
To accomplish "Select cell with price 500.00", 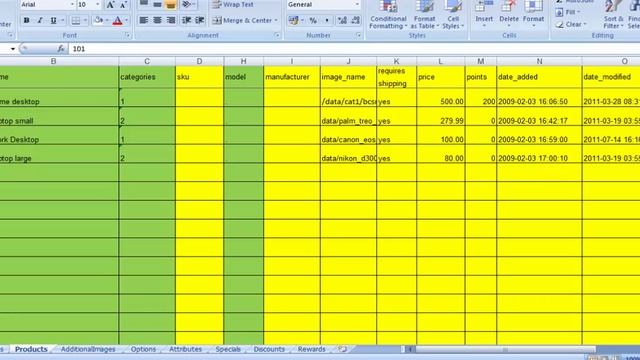I will tap(441, 98).
